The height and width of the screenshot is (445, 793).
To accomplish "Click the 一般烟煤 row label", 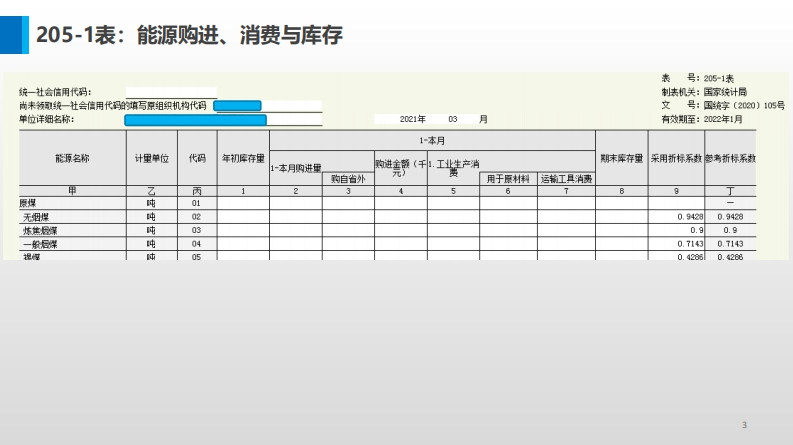I will [40, 244].
